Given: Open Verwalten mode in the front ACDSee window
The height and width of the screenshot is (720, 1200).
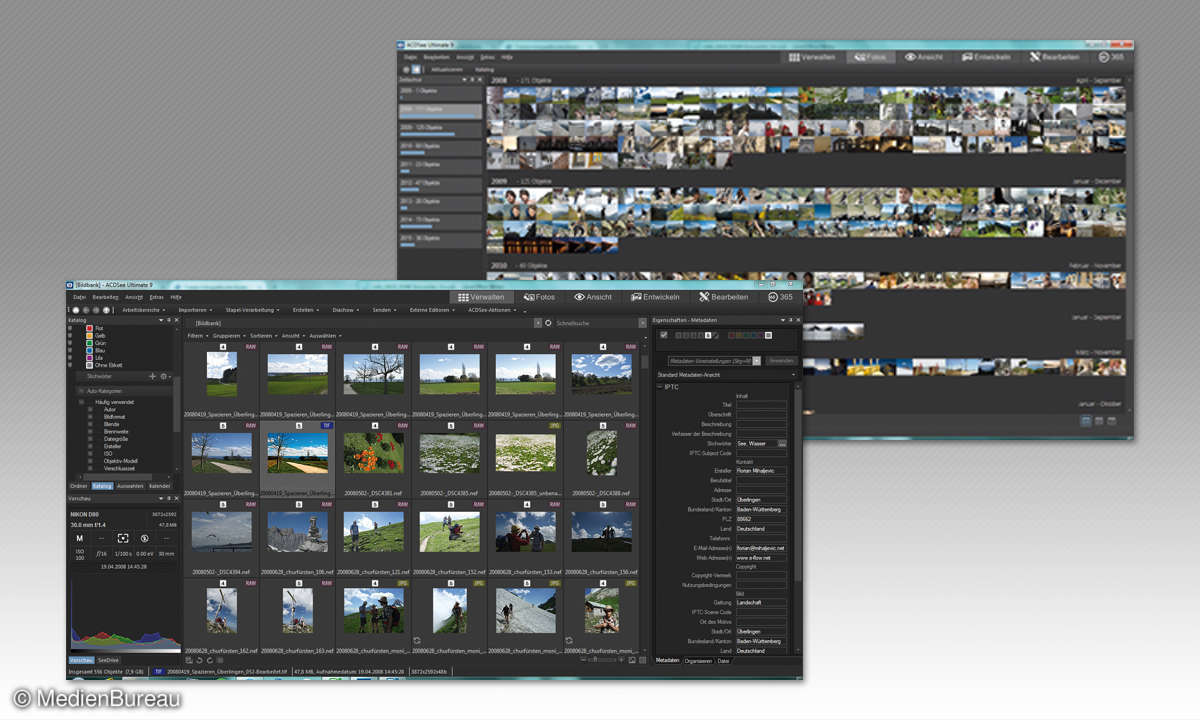Looking at the screenshot, I should 481,297.
